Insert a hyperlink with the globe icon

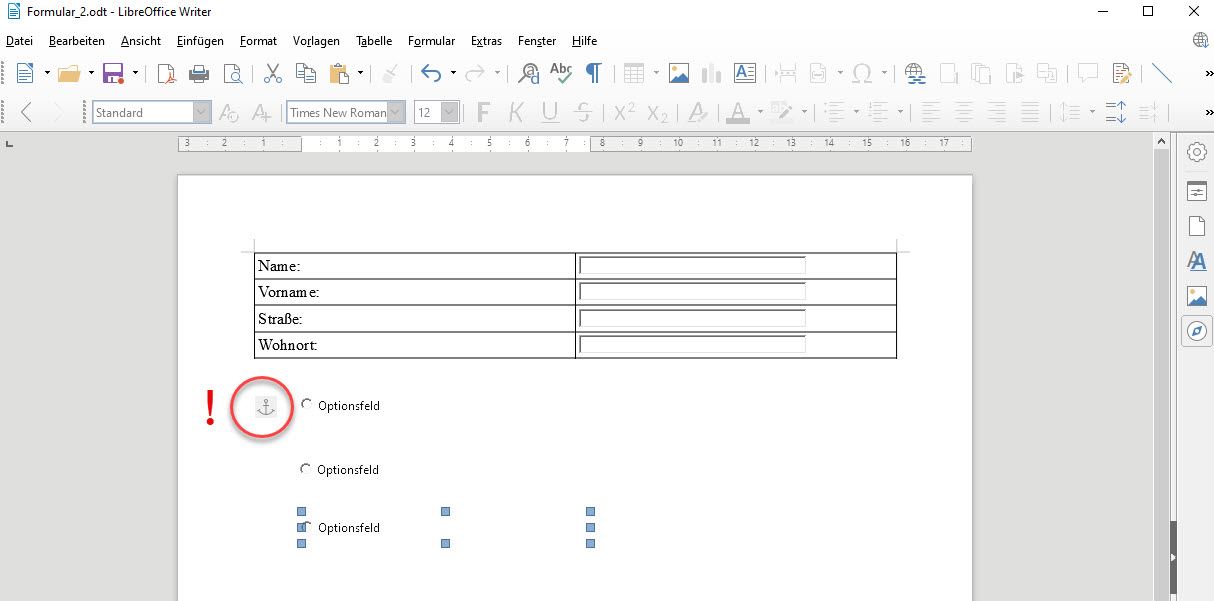[x=914, y=73]
